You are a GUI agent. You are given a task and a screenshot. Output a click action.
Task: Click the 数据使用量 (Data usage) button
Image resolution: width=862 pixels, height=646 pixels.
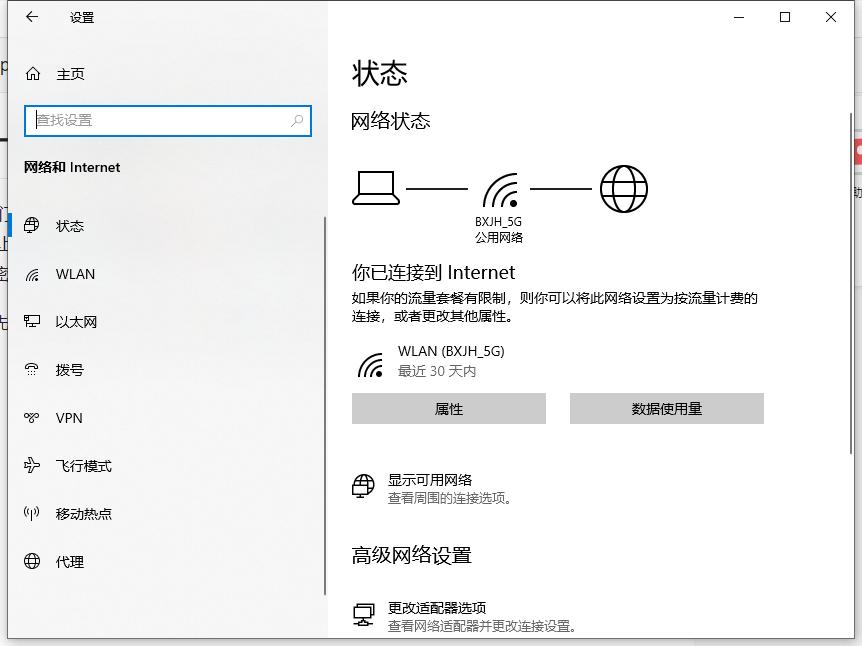click(666, 408)
